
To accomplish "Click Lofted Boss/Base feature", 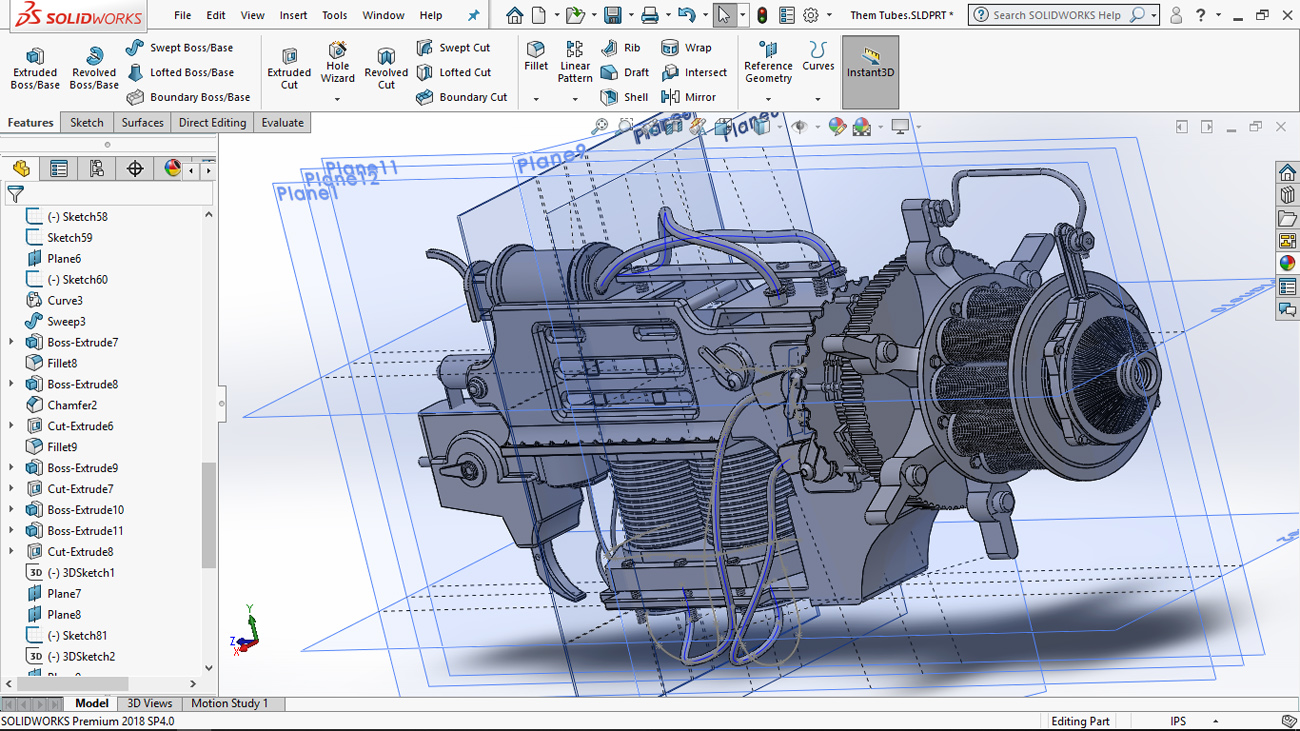I will tap(180, 73).
